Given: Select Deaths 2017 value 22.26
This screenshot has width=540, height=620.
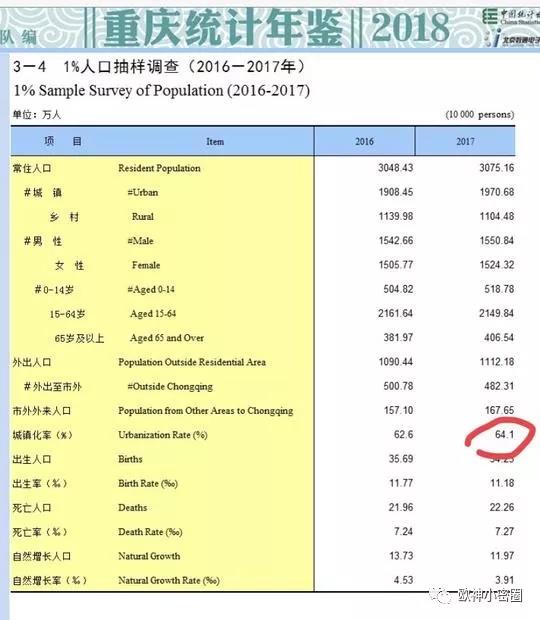Looking at the screenshot, I should [502, 507].
